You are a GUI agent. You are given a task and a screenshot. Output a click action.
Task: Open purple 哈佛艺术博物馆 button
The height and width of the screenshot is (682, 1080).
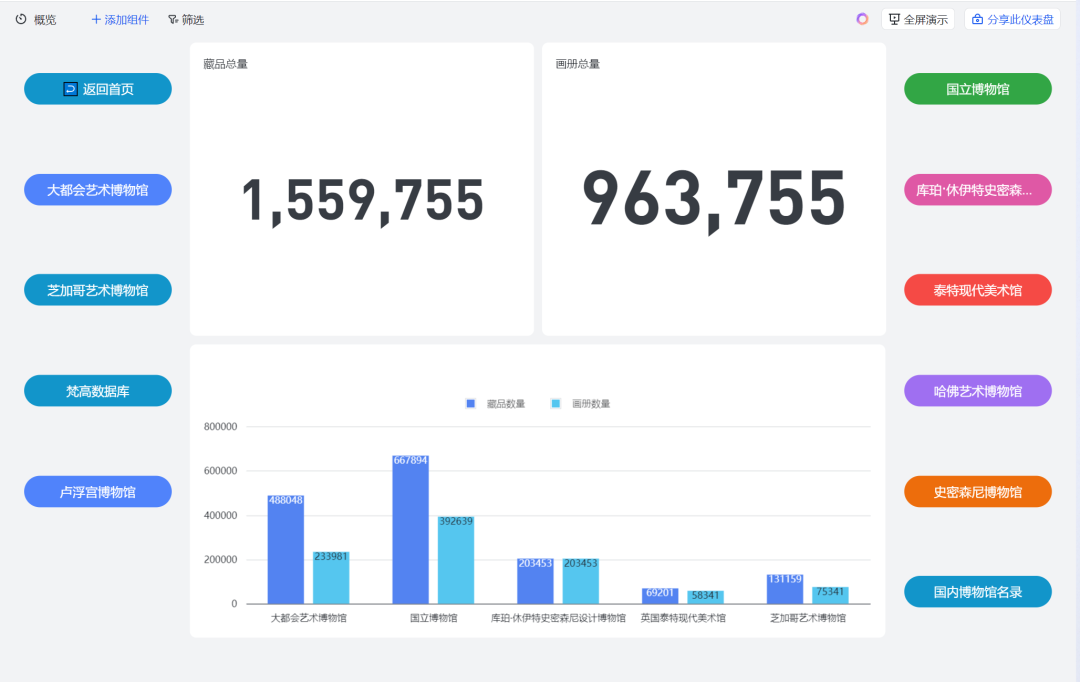(x=977, y=391)
